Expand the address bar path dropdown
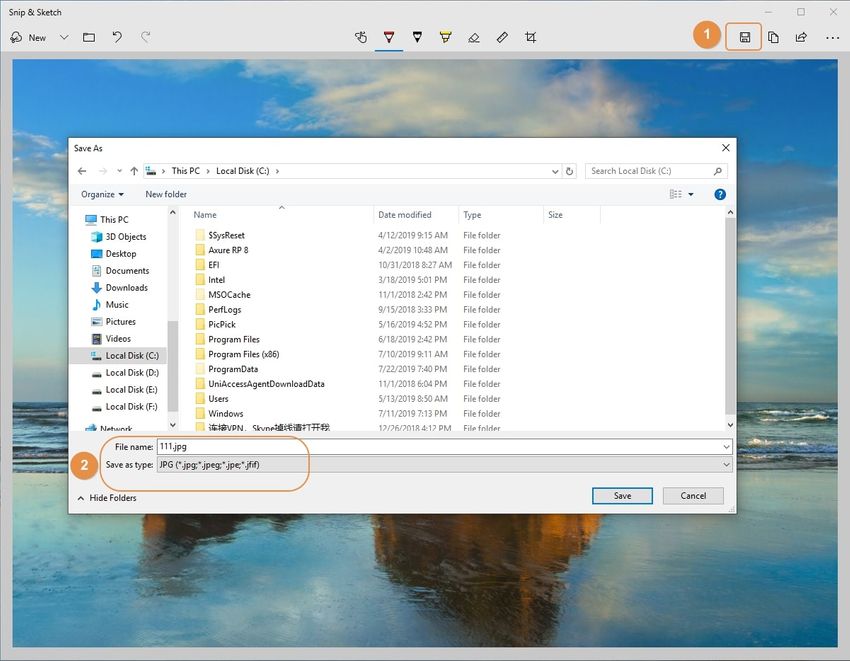Screen dimensions: 850x661 [555, 171]
